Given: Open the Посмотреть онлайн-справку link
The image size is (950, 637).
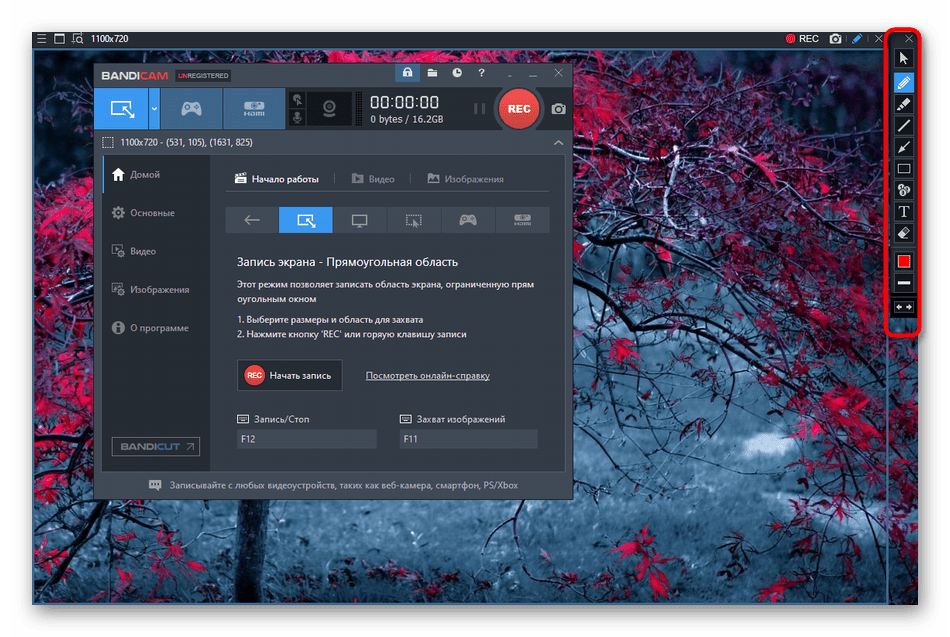Looking at the screenshot, I should 427,376.
